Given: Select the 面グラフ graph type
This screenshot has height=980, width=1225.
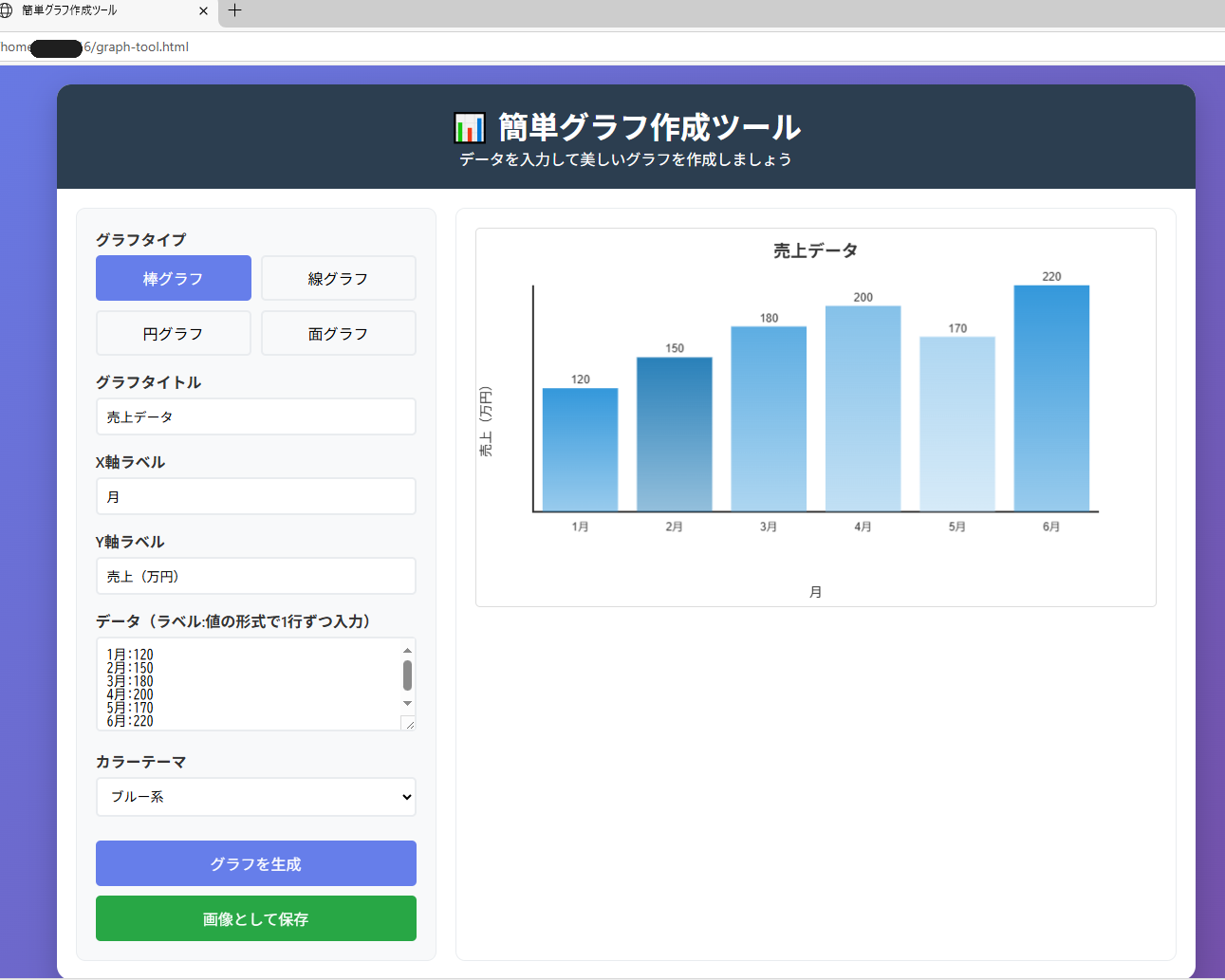Looking at the screenshot, I should (338, 333).
